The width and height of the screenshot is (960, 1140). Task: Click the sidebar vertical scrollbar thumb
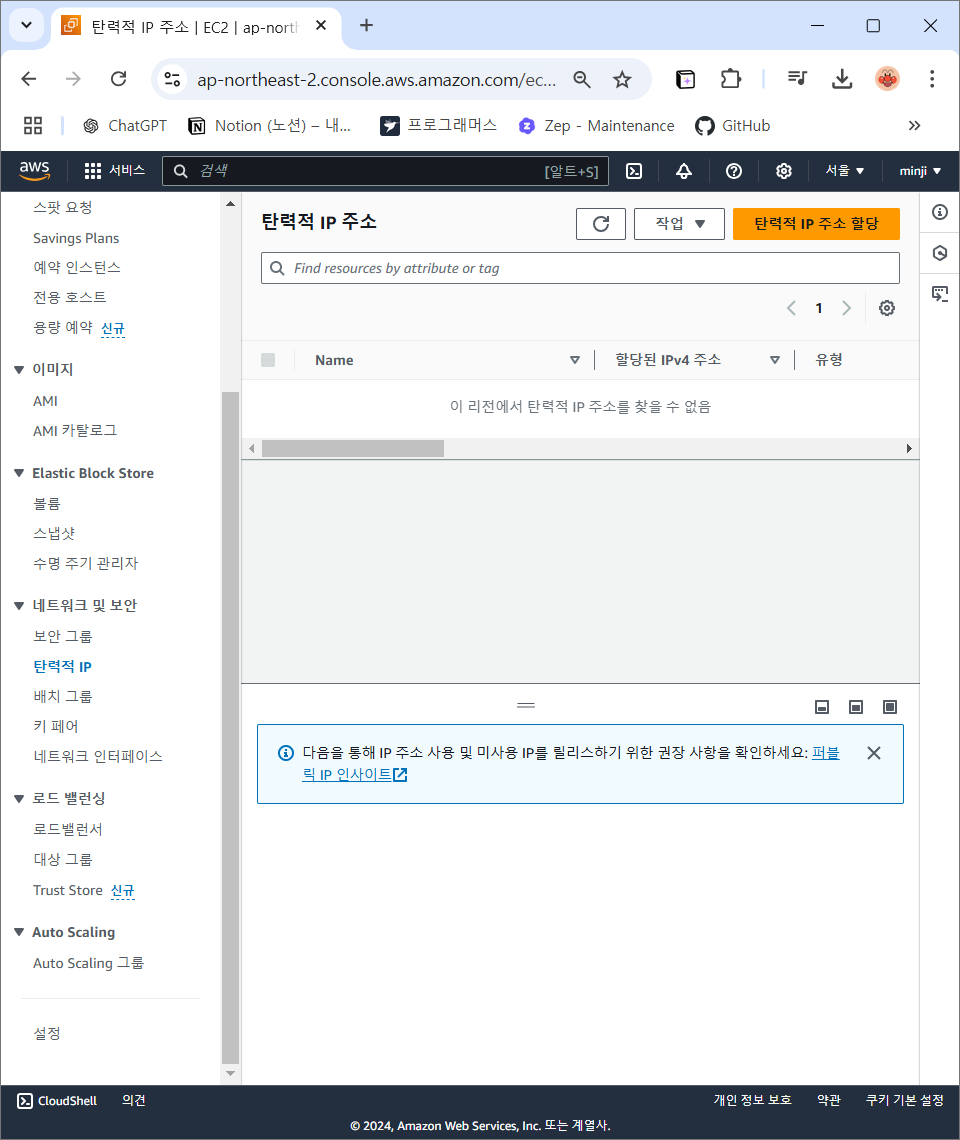point(231,727)
